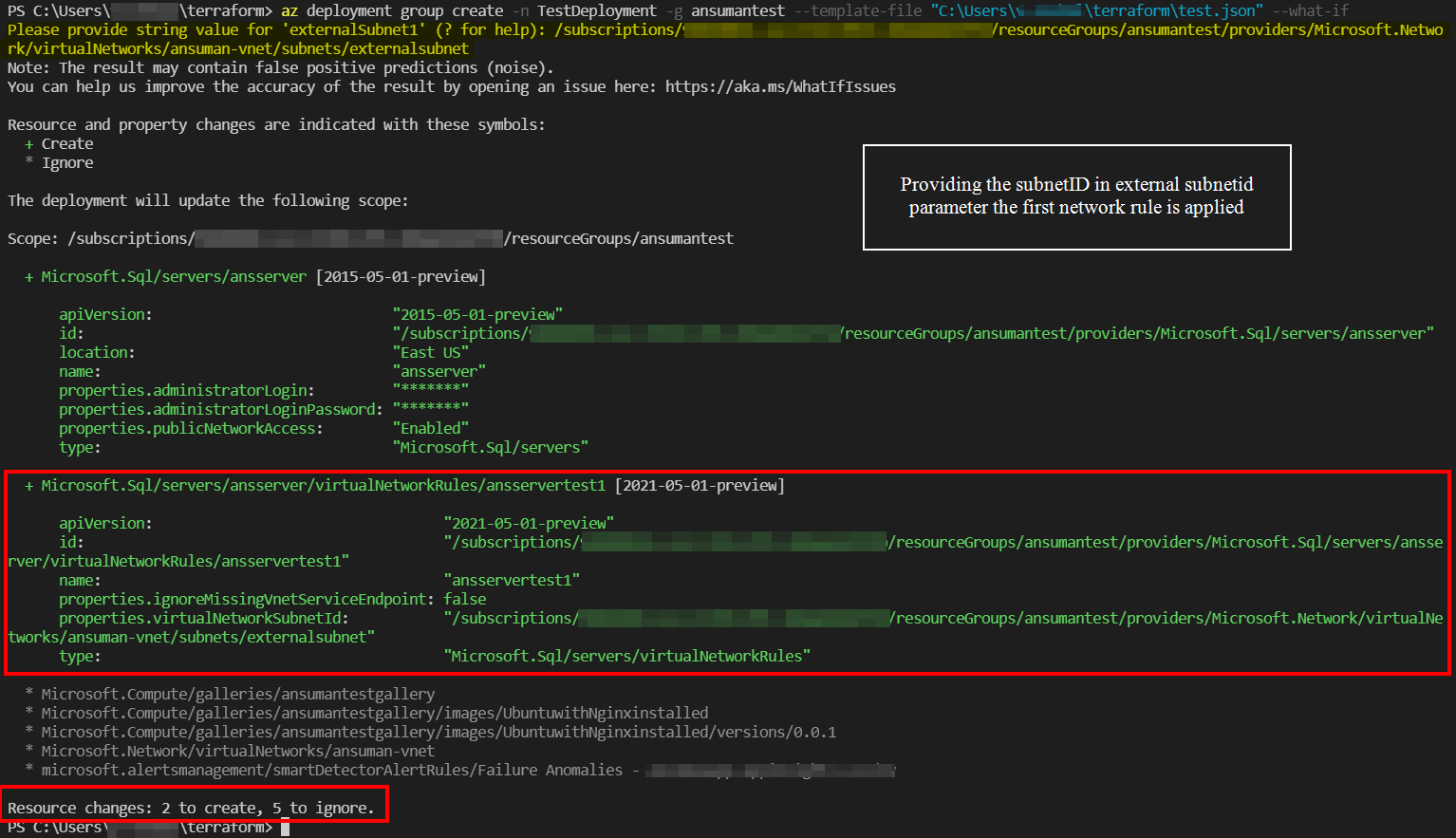Click 'The deployment will update the following scope:' line
This screenshot has width=1456, height=838.
point(208,200)
